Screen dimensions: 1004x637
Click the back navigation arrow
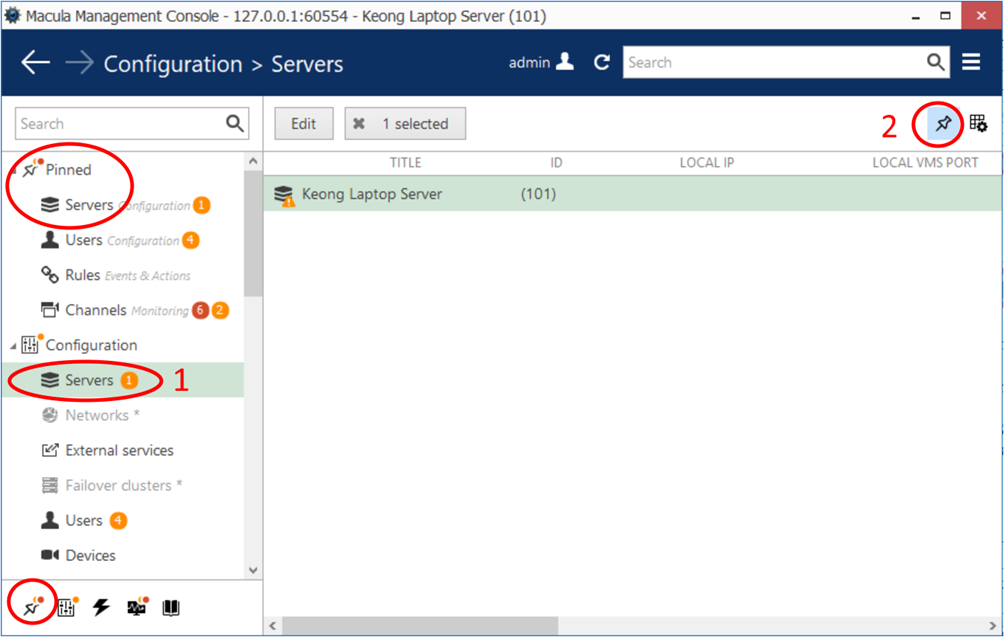coord(36,63)
